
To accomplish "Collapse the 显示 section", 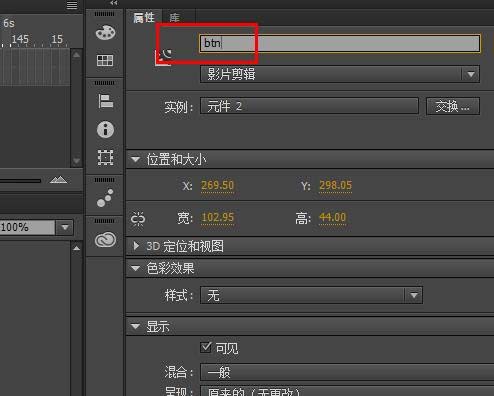I will pyautogui.click(x=136, y=326).
